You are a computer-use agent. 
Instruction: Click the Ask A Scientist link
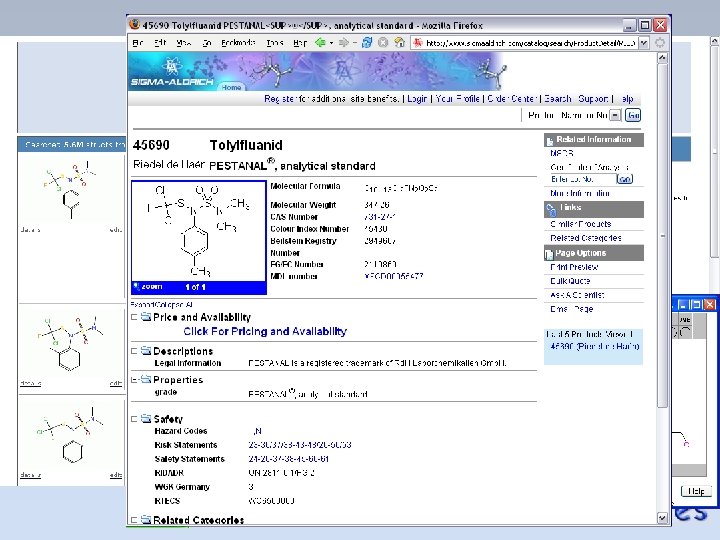(577, 295)
